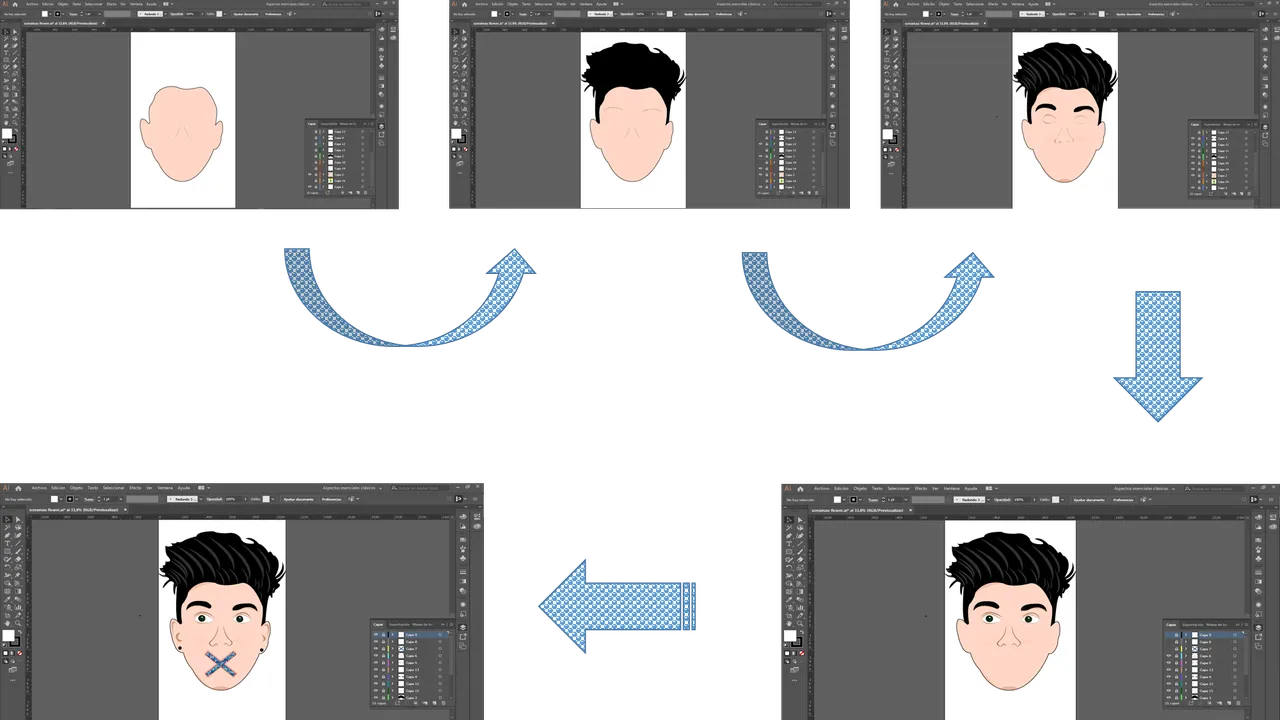Open stroke color dropdown in taped-mouth control bar
1280x720 pixels.
point(77,499)
